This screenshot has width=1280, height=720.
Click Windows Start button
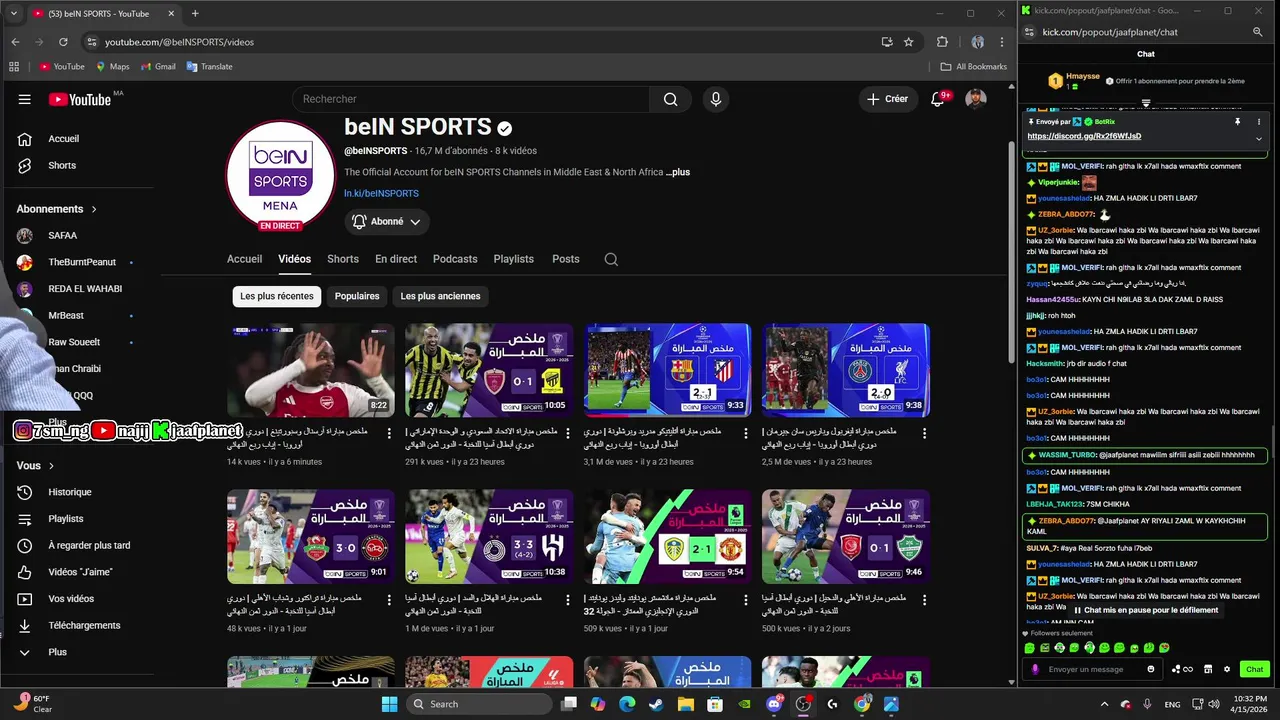click(x=389, y=704)
